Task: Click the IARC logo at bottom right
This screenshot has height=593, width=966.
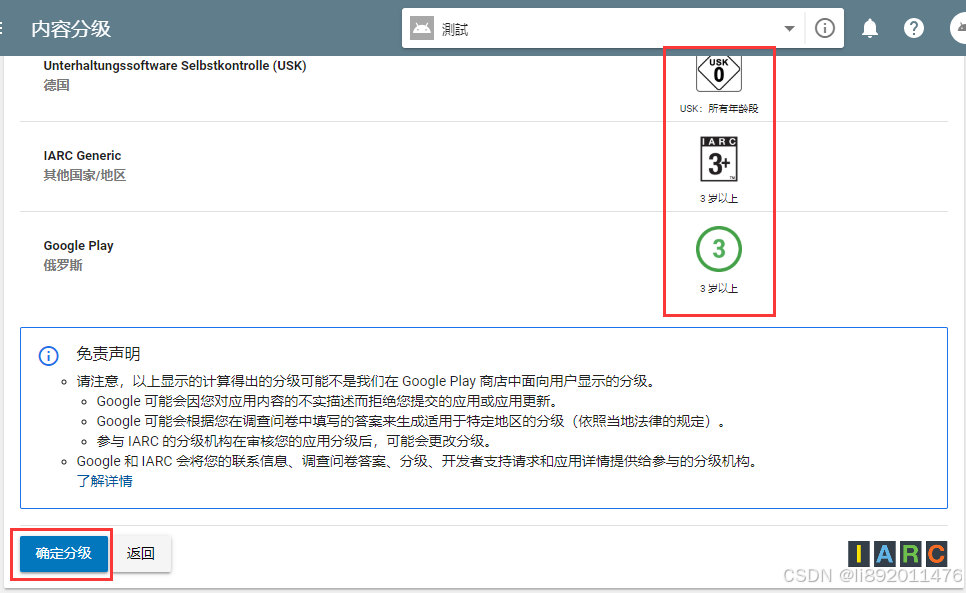Action: (897, 554)
